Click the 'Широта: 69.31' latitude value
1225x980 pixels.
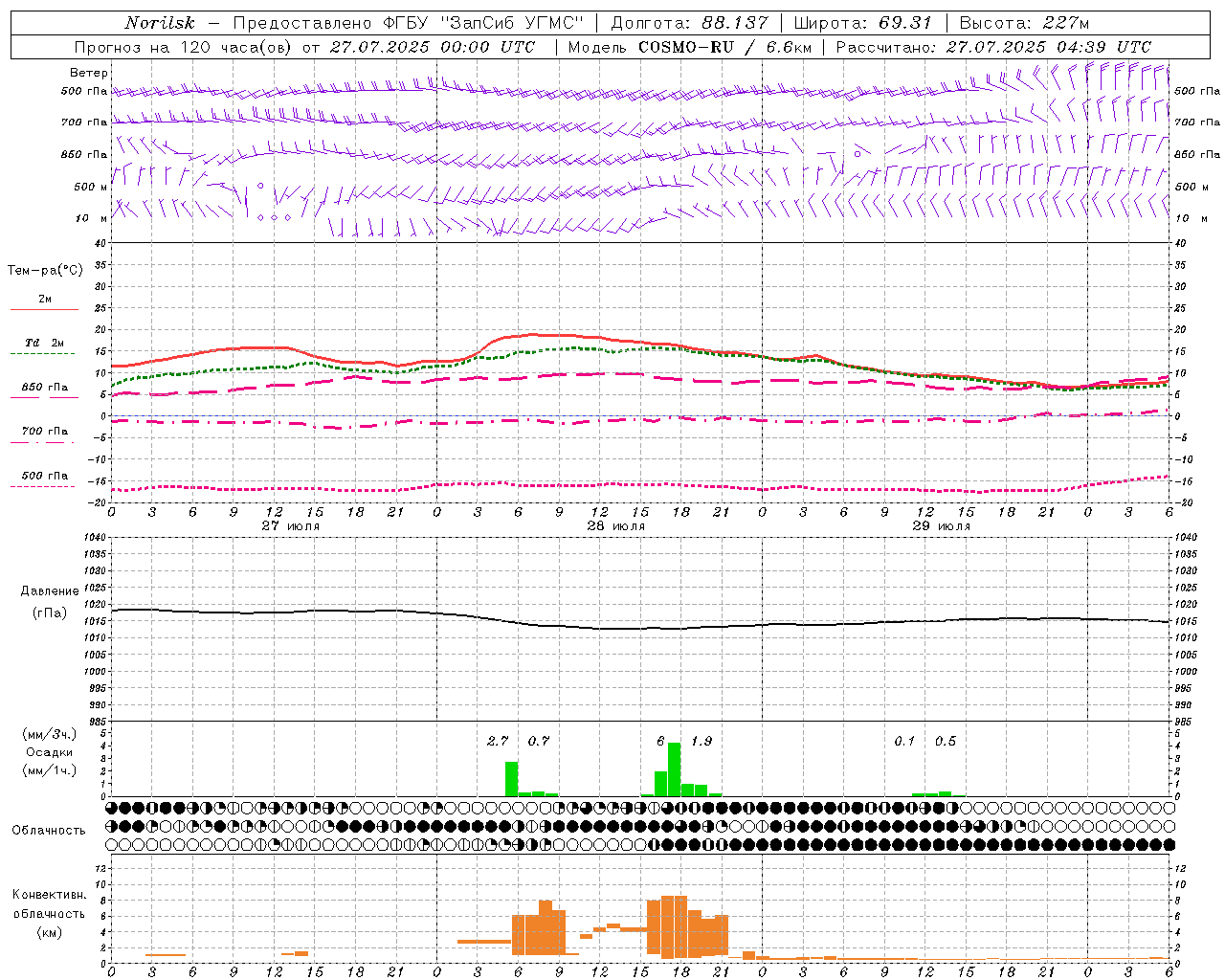[863, 23]
